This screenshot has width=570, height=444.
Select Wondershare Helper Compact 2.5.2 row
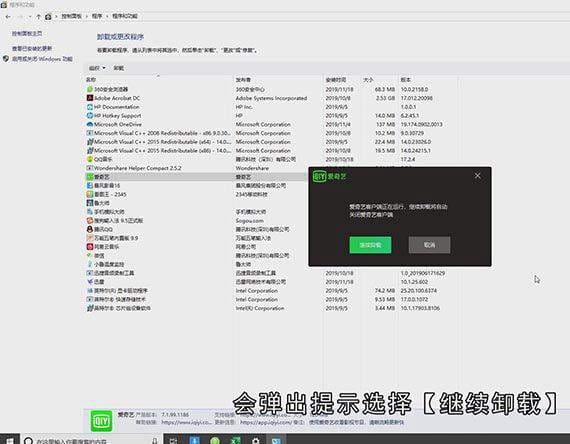pos(196,168)
